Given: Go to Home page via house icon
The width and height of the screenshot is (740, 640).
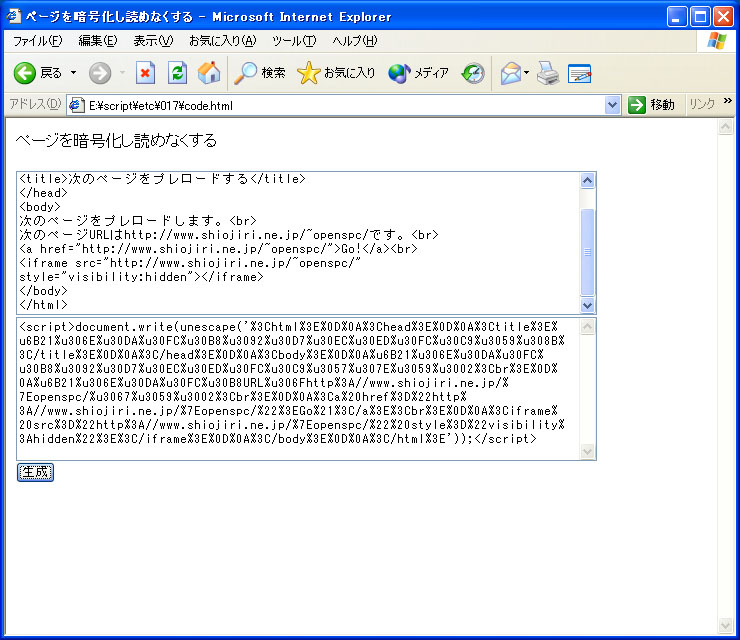Looking at the screenshot, I should (x=209, y=73).
